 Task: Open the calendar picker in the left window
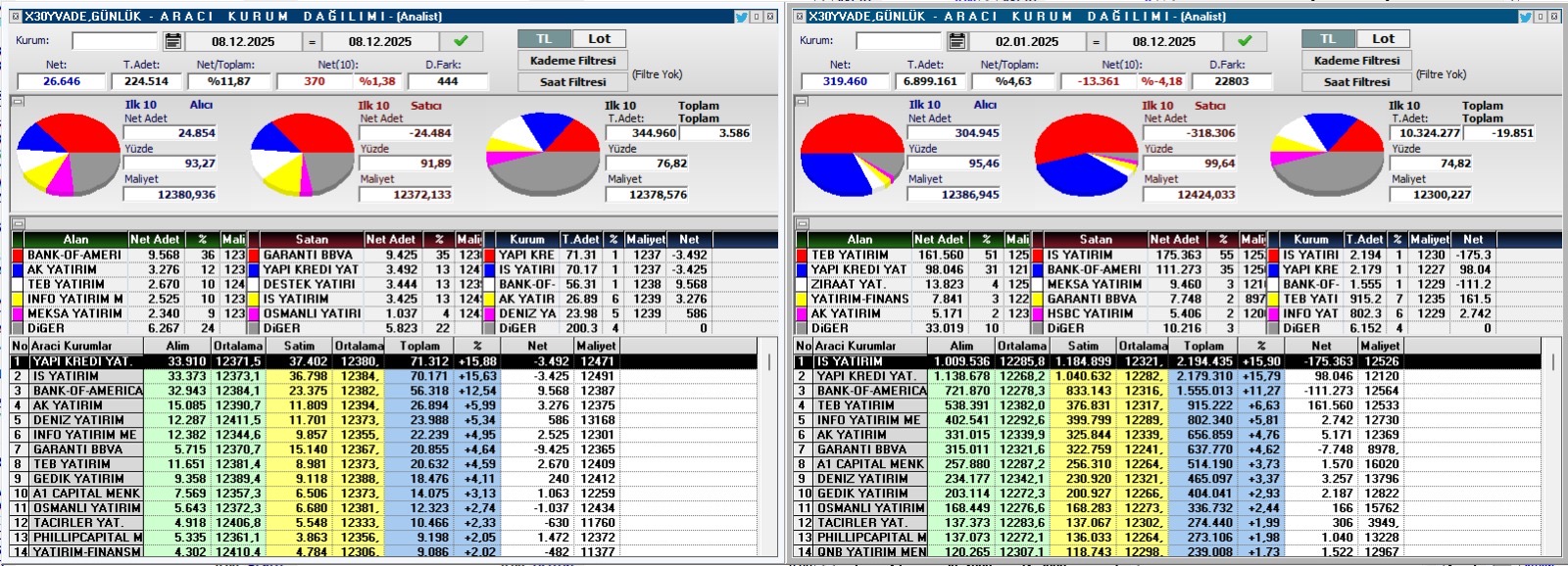(173, 41)
